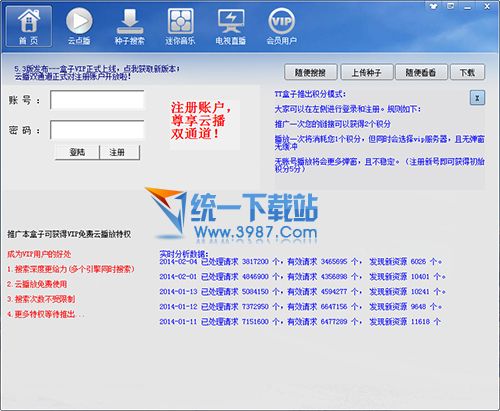
Task: Click the 随便看看 button
Action: 421,72
